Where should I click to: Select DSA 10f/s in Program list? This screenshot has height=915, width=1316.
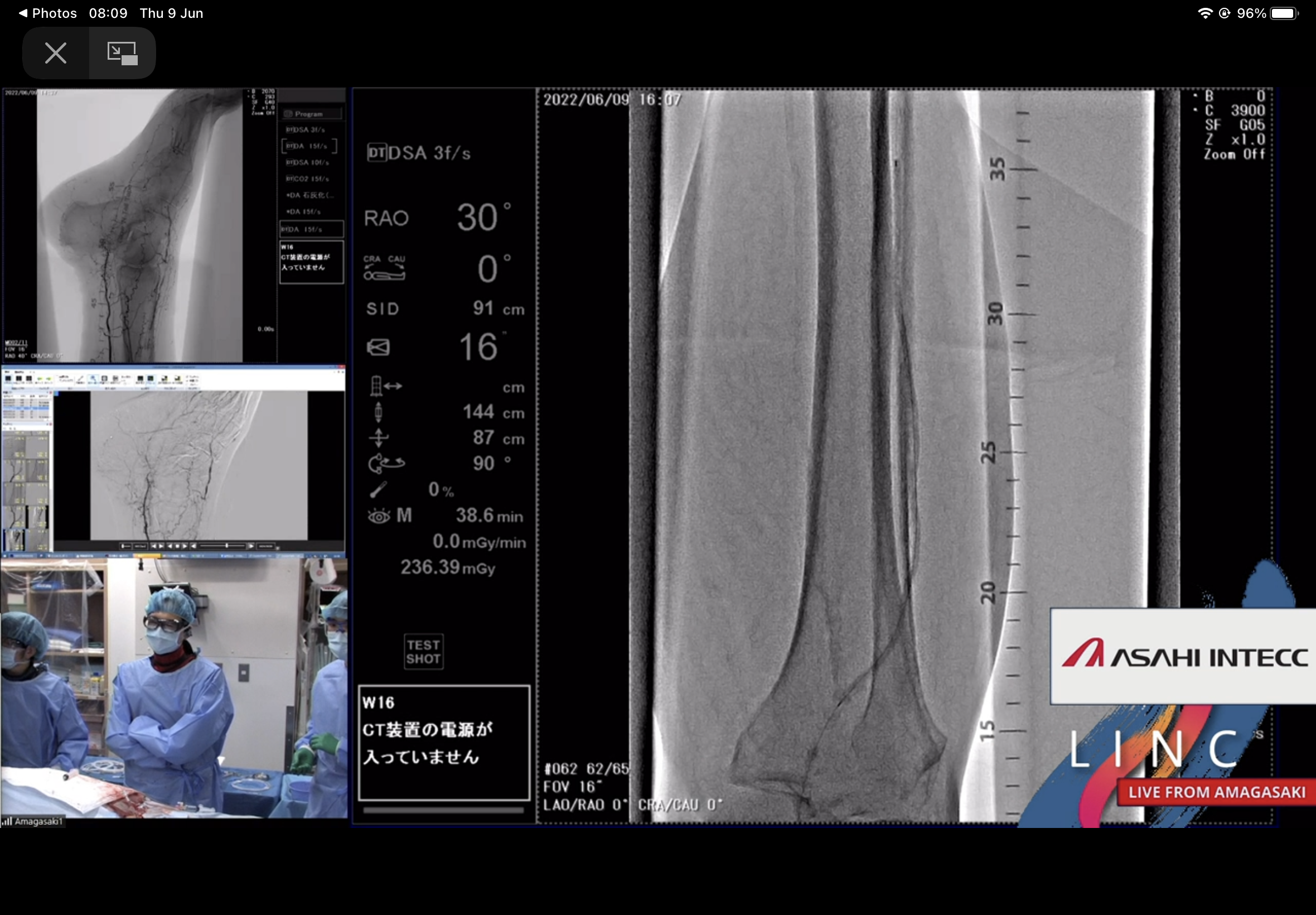tap(308, 162)
